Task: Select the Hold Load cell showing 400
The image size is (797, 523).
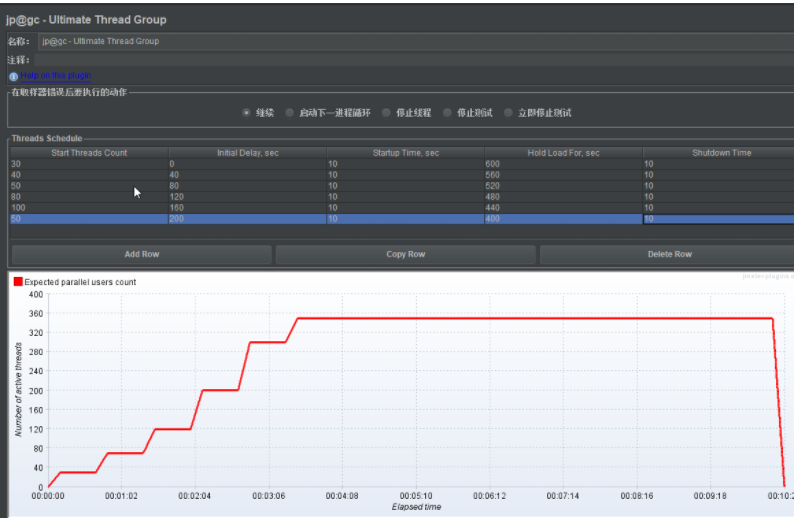Action: [x=563, y=219]
